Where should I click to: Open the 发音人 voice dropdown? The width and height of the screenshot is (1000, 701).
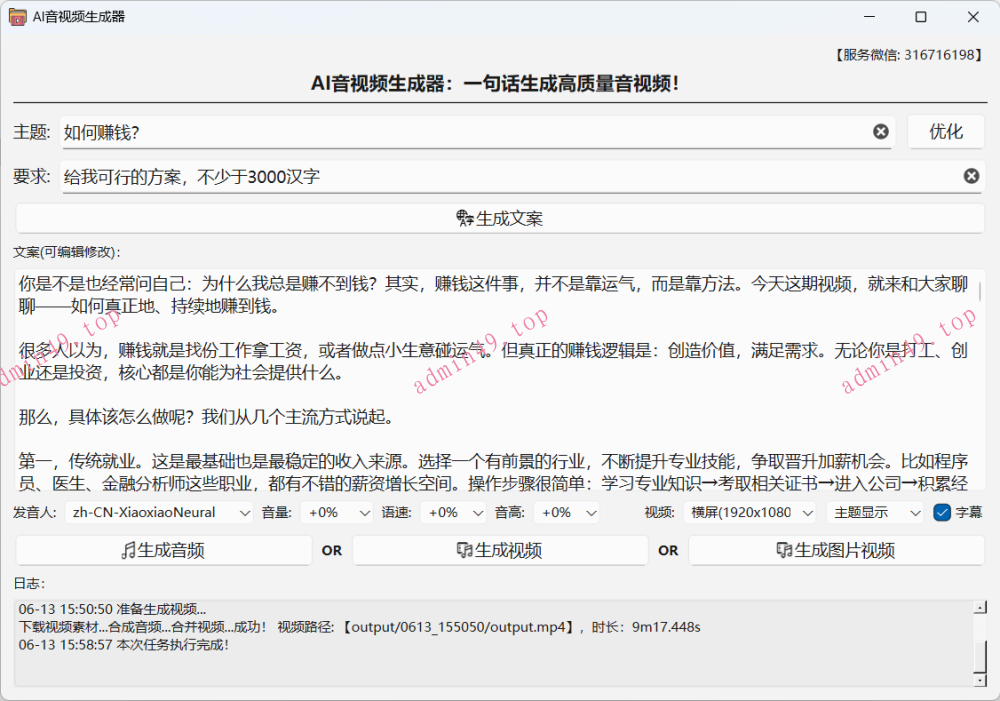click(159, 513)
